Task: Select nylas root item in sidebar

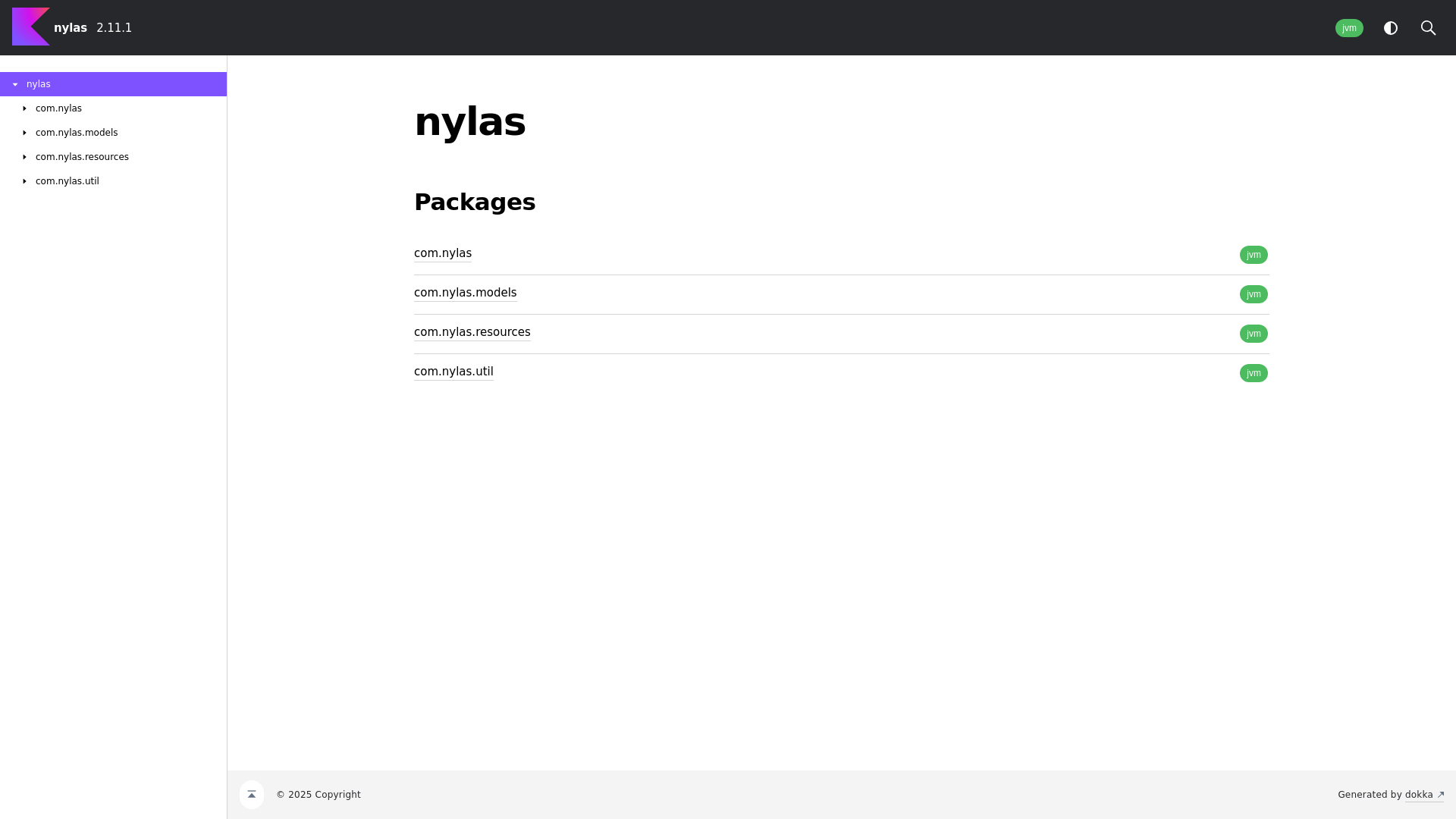Action: [x=113, y=84]
